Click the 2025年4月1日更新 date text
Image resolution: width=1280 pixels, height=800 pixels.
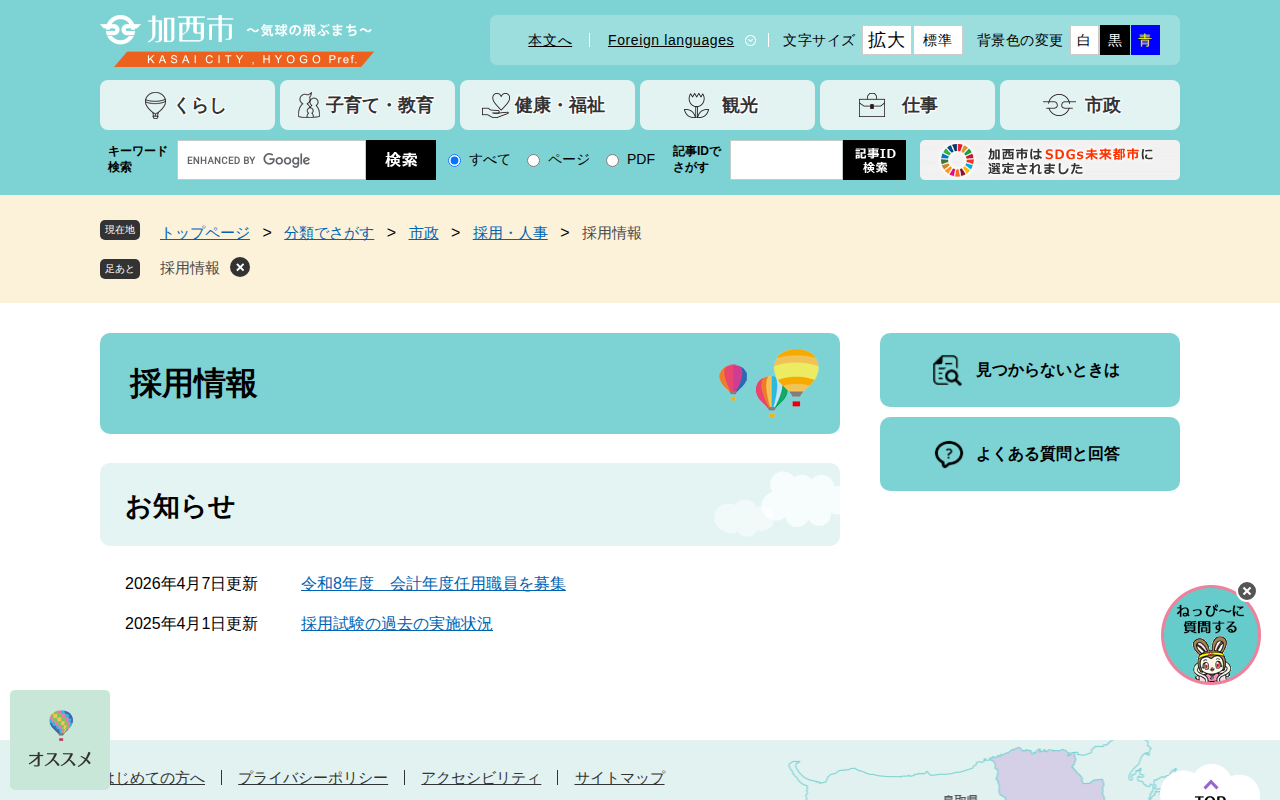[191, 624]
